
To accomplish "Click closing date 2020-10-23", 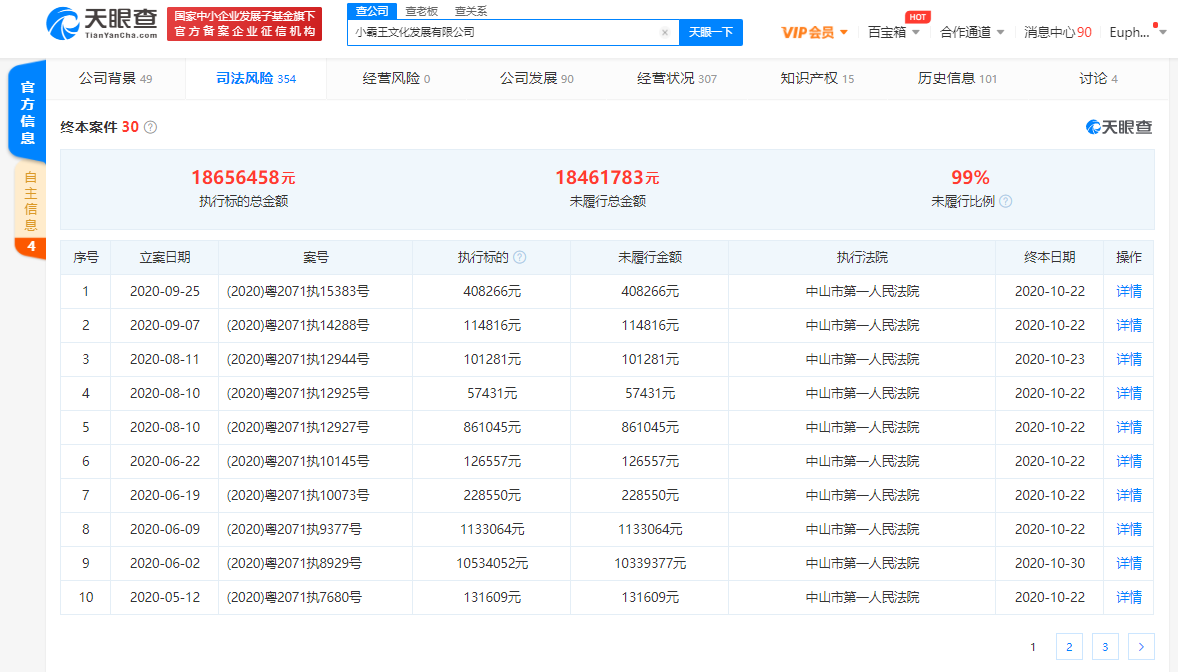I will coord(1050,359).
